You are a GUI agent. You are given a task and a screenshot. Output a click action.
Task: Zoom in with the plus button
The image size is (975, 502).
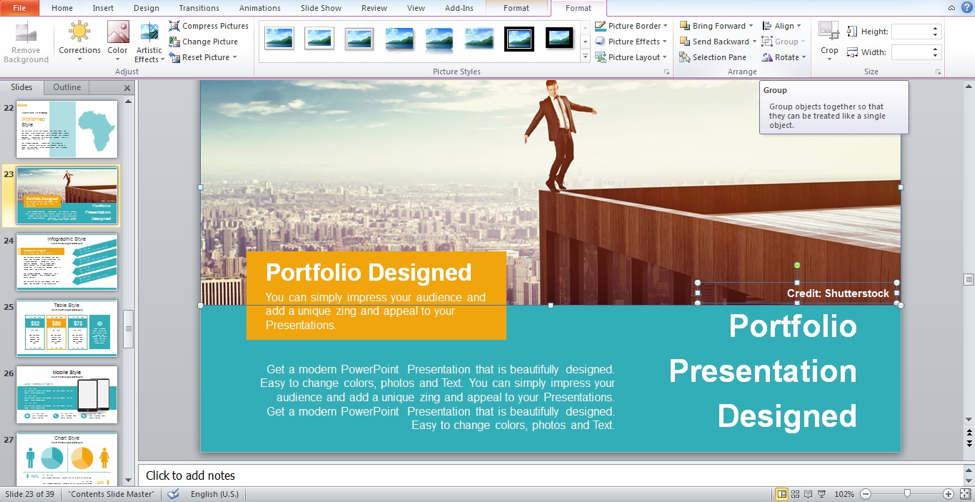pyautogui.click(x=948, y=494)
